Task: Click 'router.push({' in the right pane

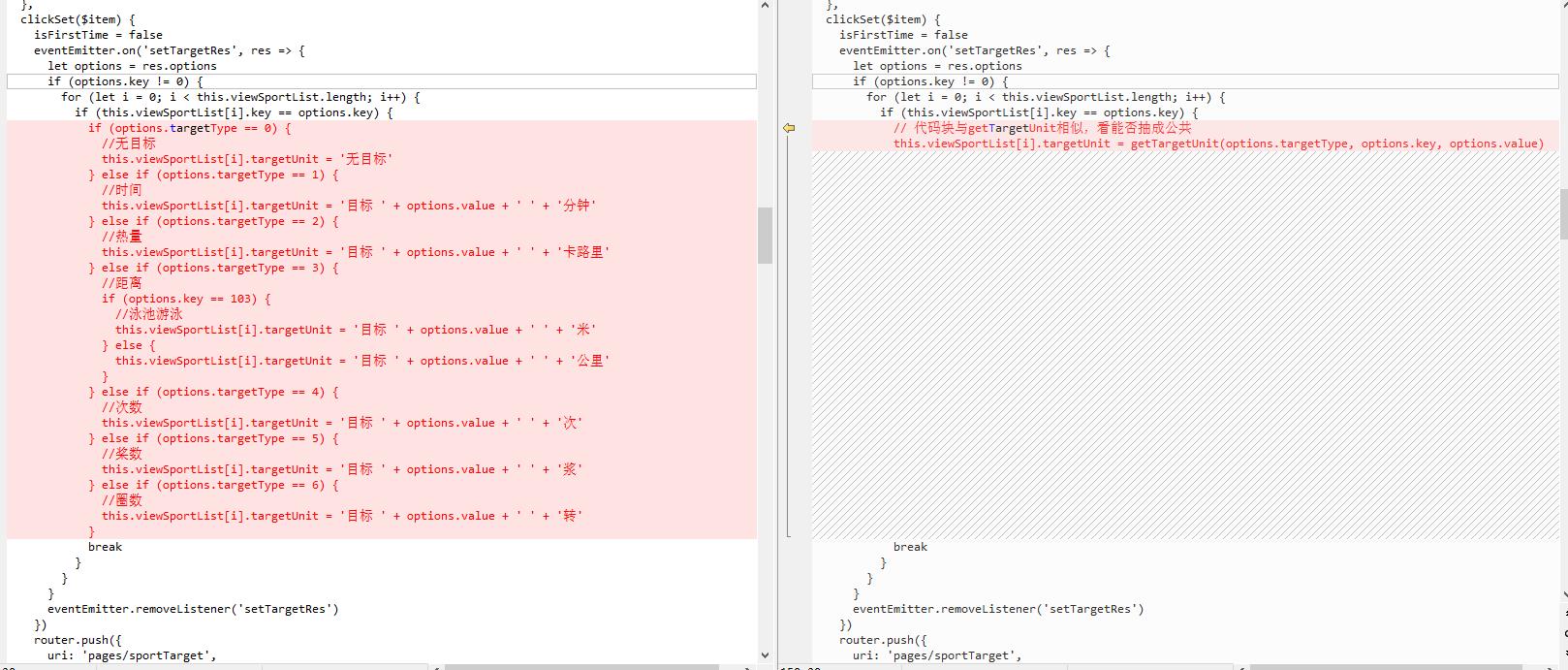Action: click(883, 640)
